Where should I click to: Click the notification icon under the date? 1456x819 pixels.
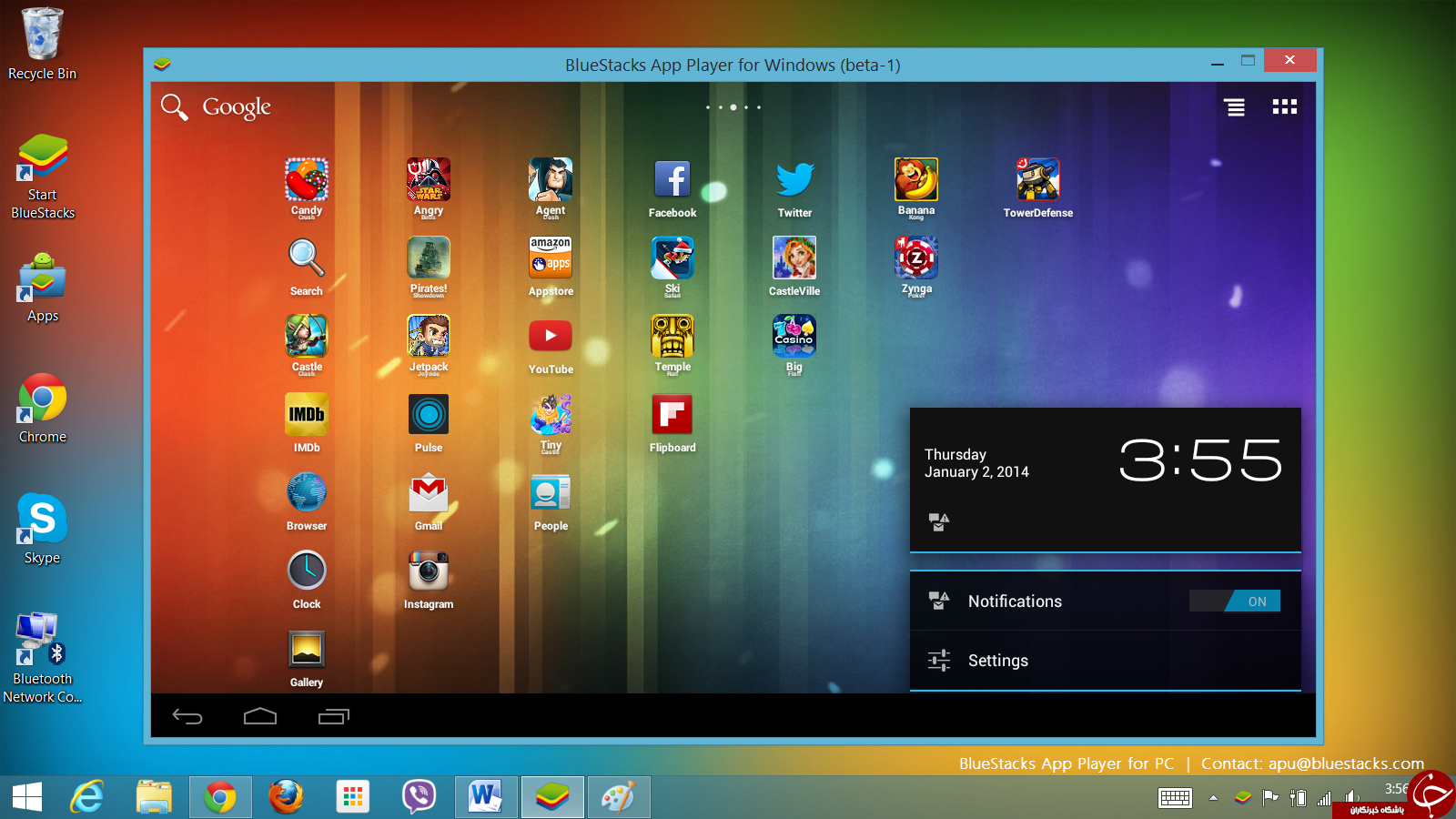[x=938, y=522]
